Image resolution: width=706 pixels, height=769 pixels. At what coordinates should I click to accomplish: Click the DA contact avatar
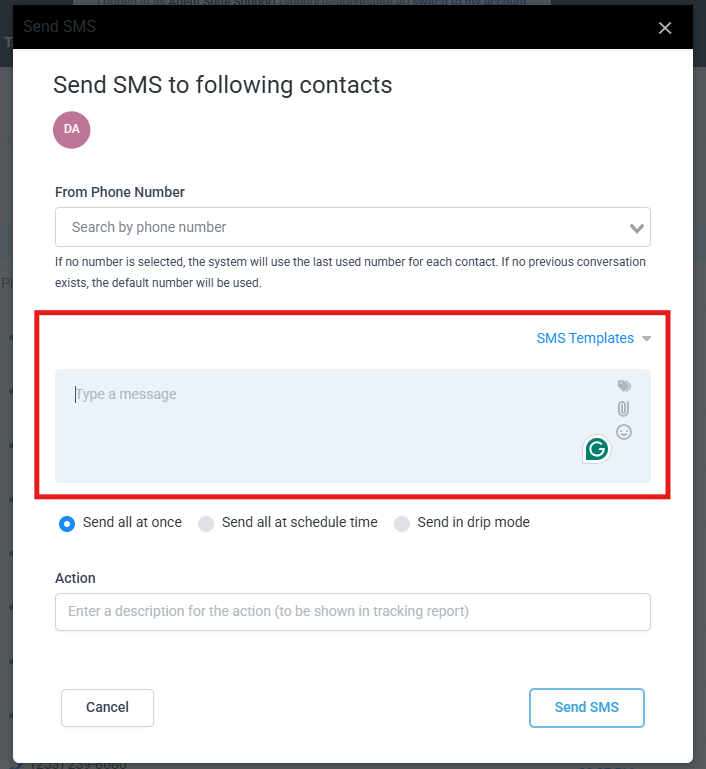[72, 130]
